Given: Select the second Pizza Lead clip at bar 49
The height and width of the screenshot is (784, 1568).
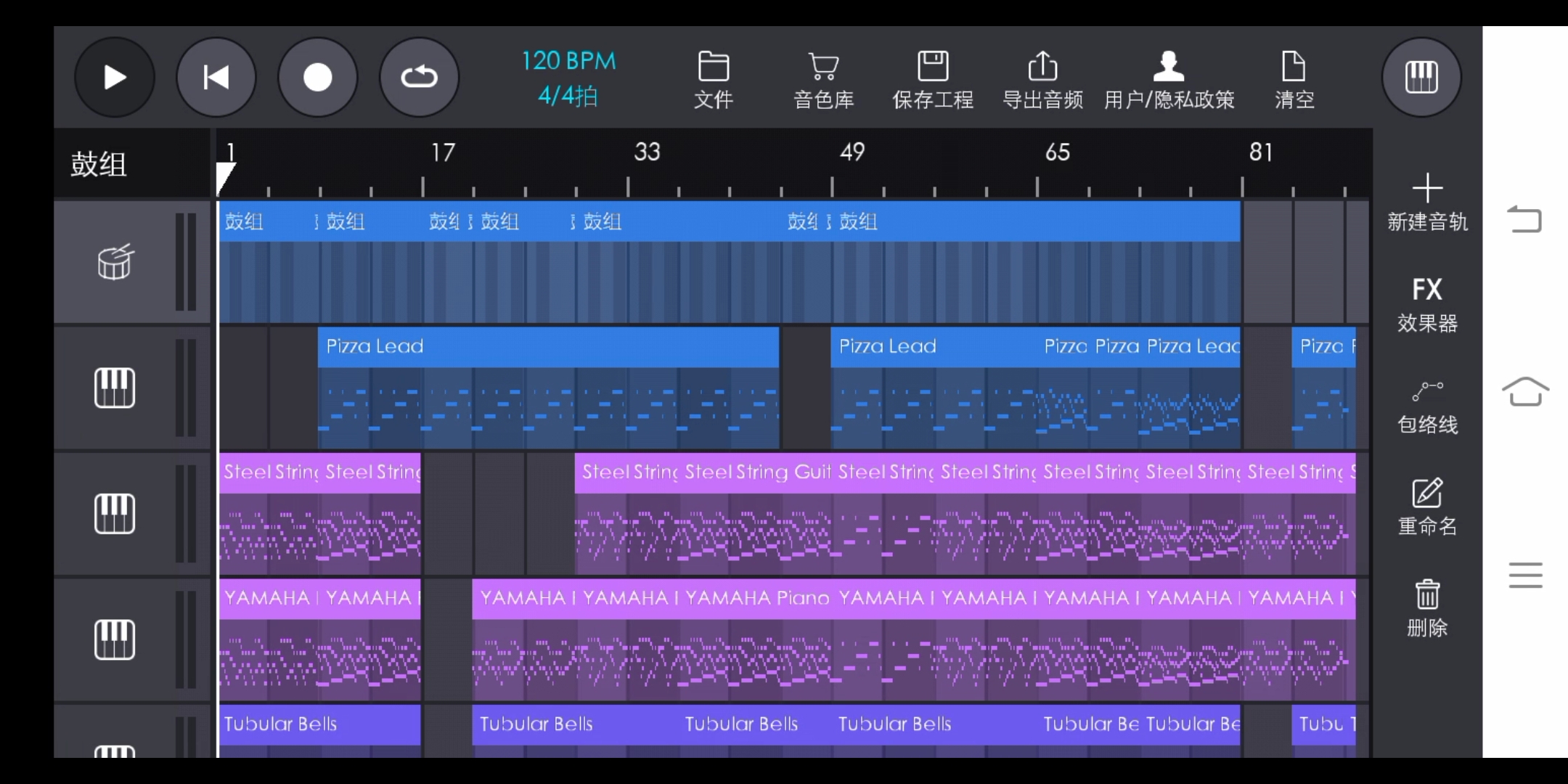Looking at the screenshot, I should 934,388.
